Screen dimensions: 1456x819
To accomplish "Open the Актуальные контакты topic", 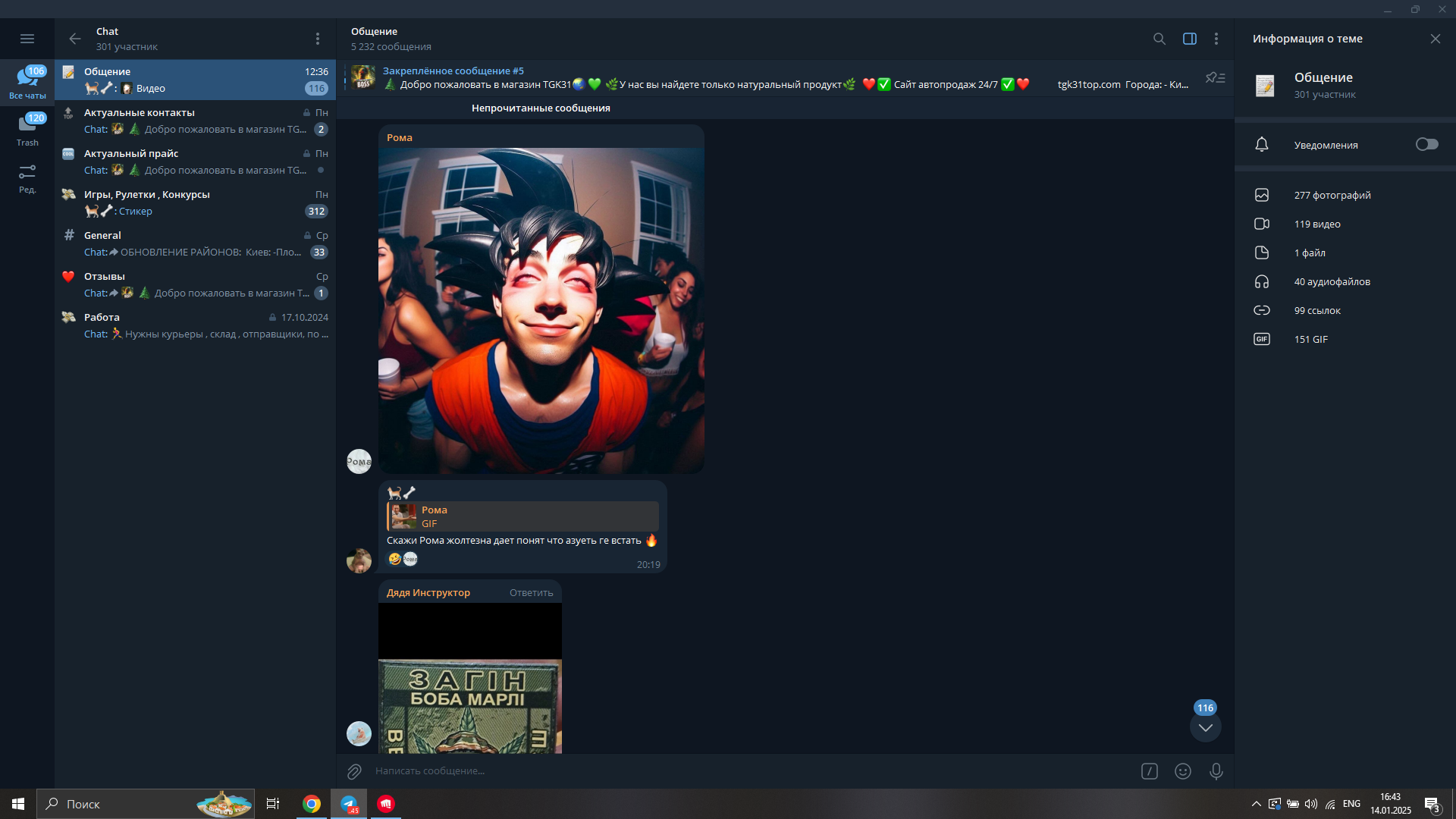I will point(196,121).
